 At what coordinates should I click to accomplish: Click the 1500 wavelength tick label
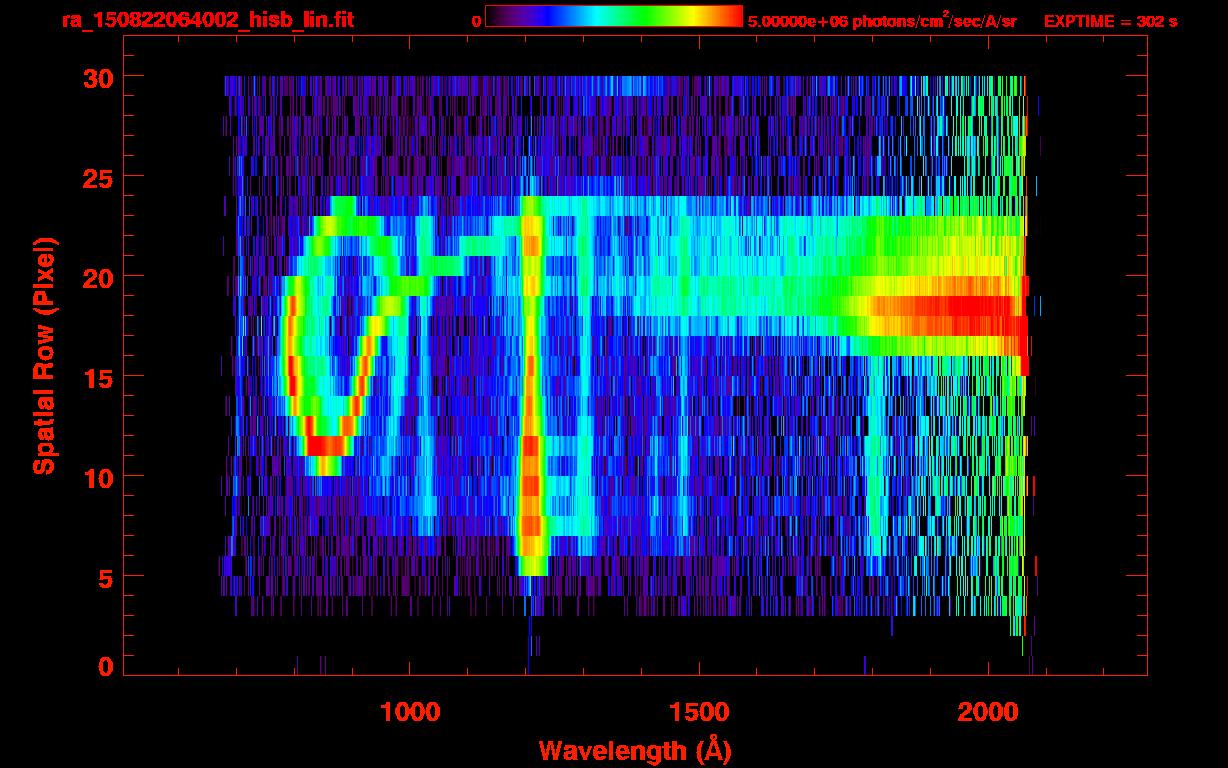698,711
